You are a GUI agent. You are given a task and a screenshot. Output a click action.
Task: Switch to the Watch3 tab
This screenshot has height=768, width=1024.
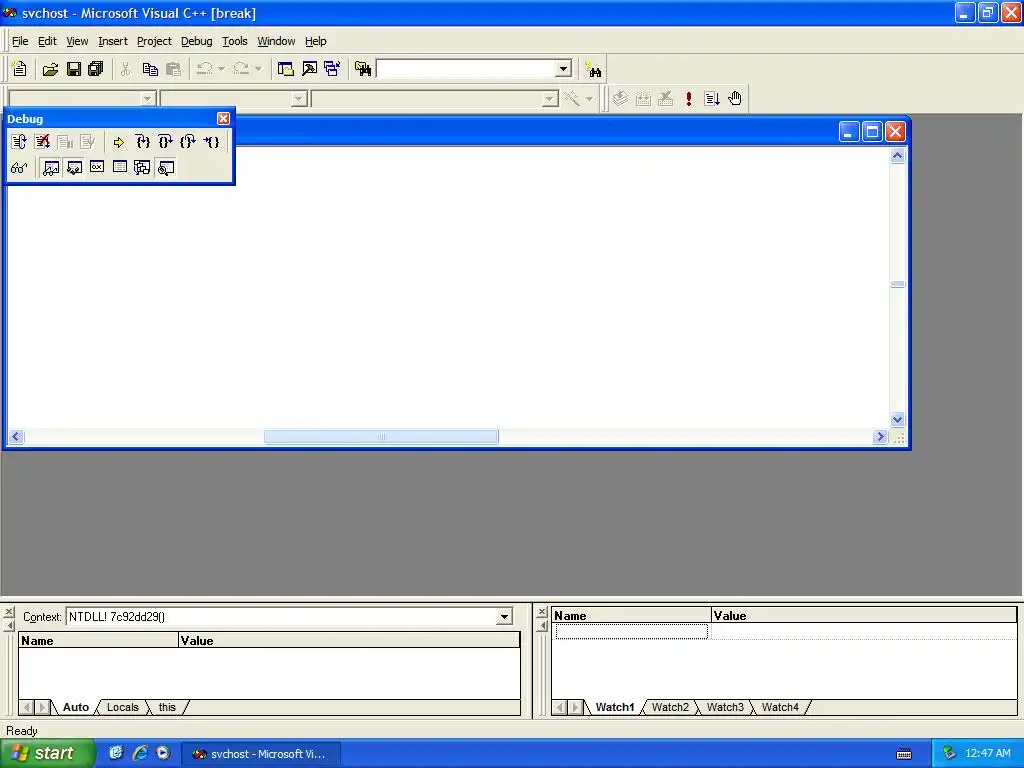(x=725, y=707)
